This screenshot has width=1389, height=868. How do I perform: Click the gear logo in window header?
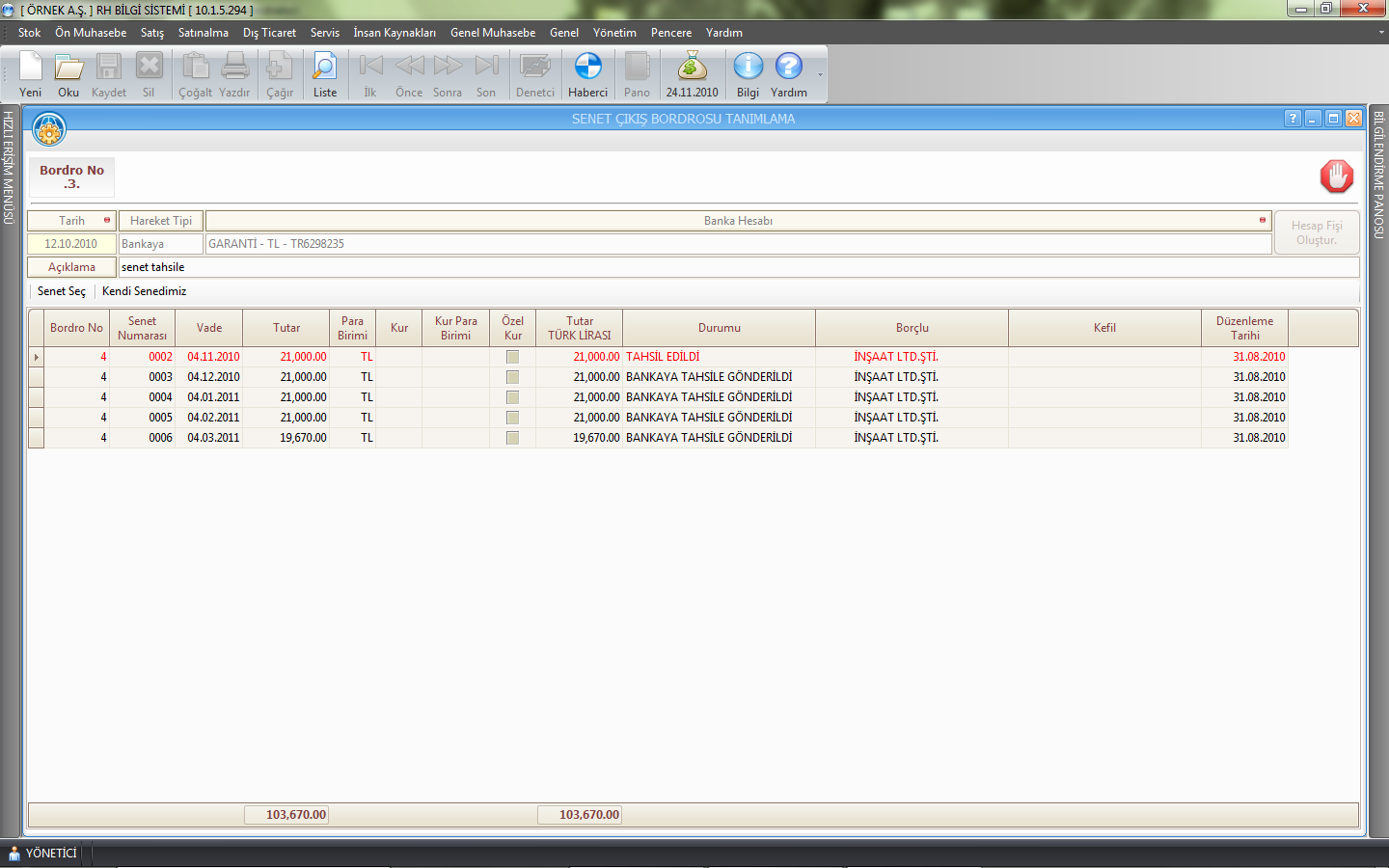(x=49, y=129)
